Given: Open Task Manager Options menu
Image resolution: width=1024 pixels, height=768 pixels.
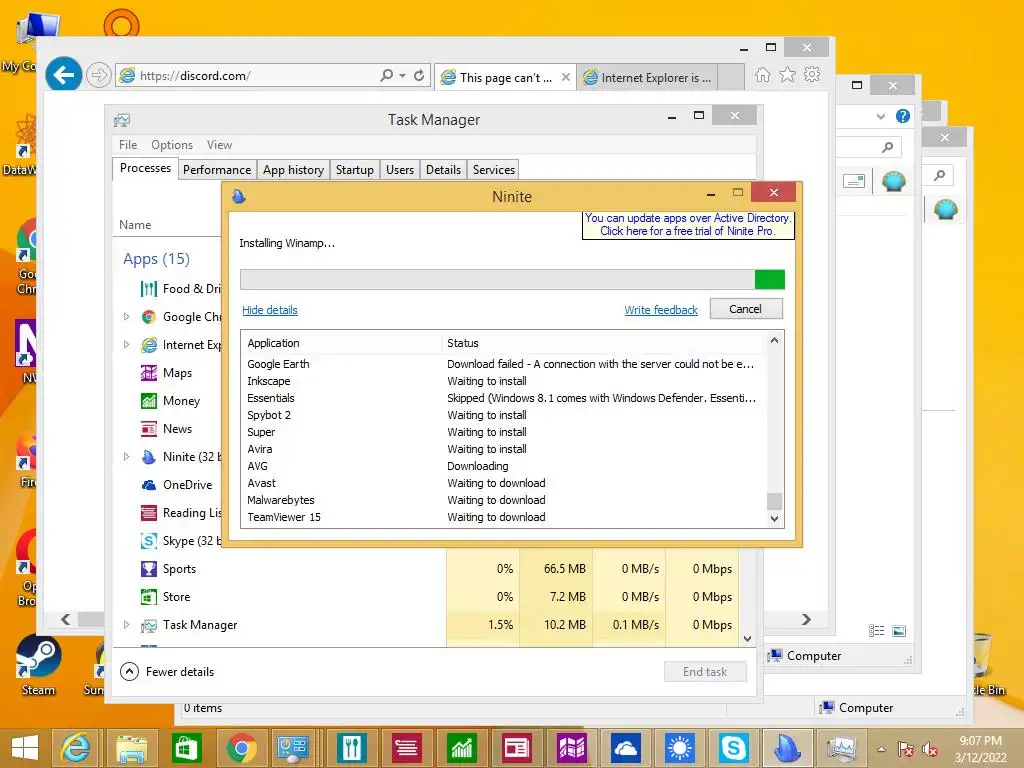Looking at the screenshot, I should coord(172,145).
